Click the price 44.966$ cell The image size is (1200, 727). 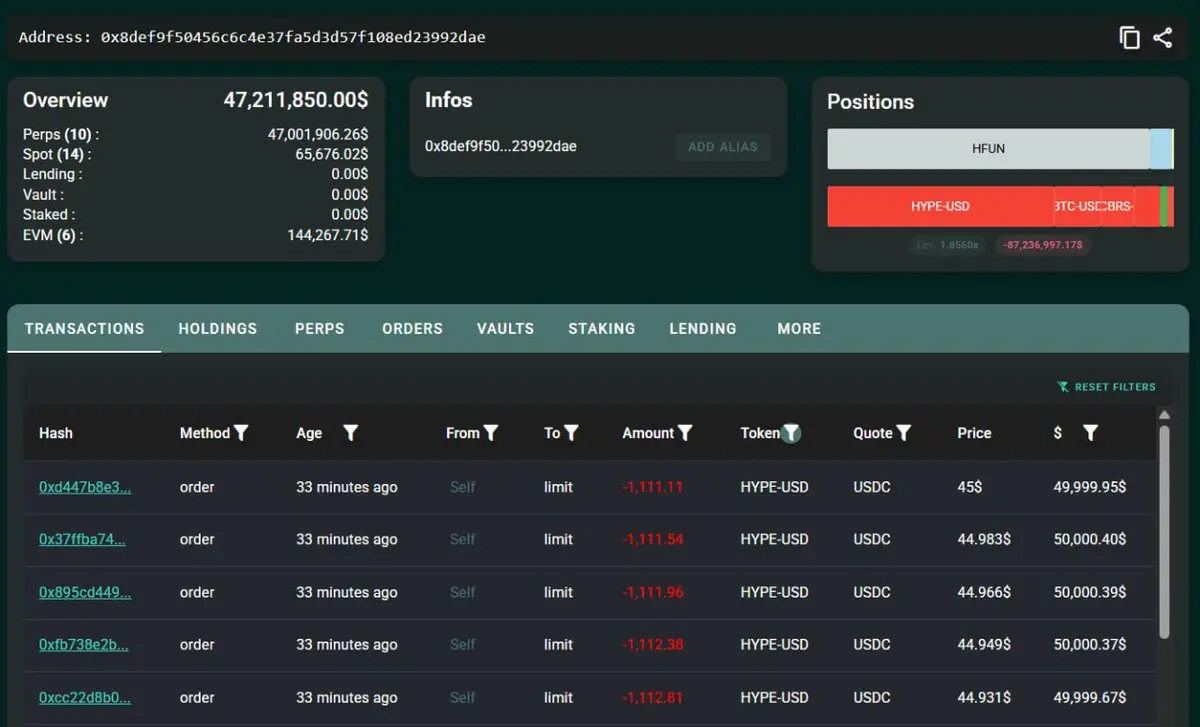coord(984,592)
